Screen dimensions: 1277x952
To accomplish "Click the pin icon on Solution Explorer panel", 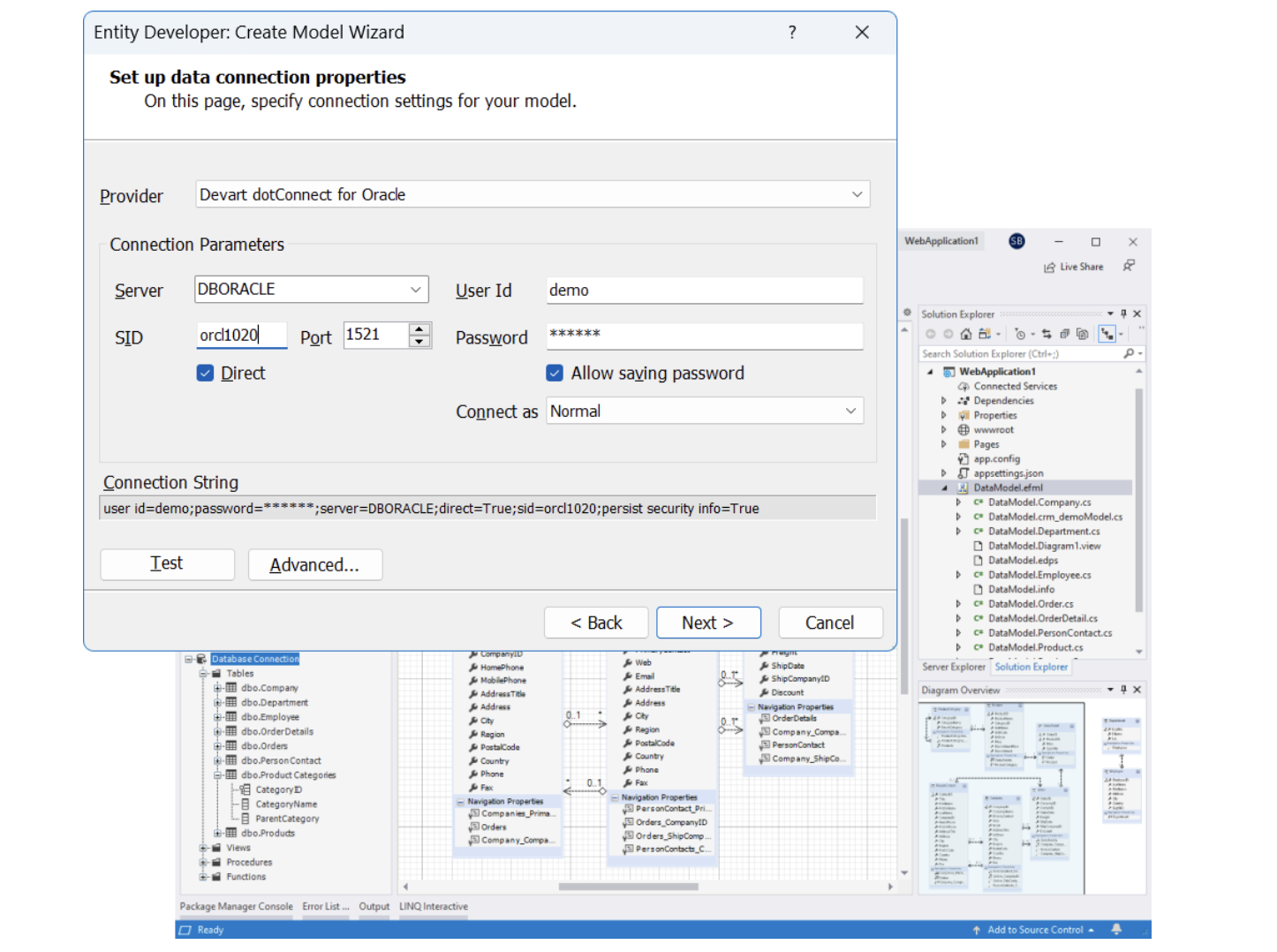I will click(1123, 314).
